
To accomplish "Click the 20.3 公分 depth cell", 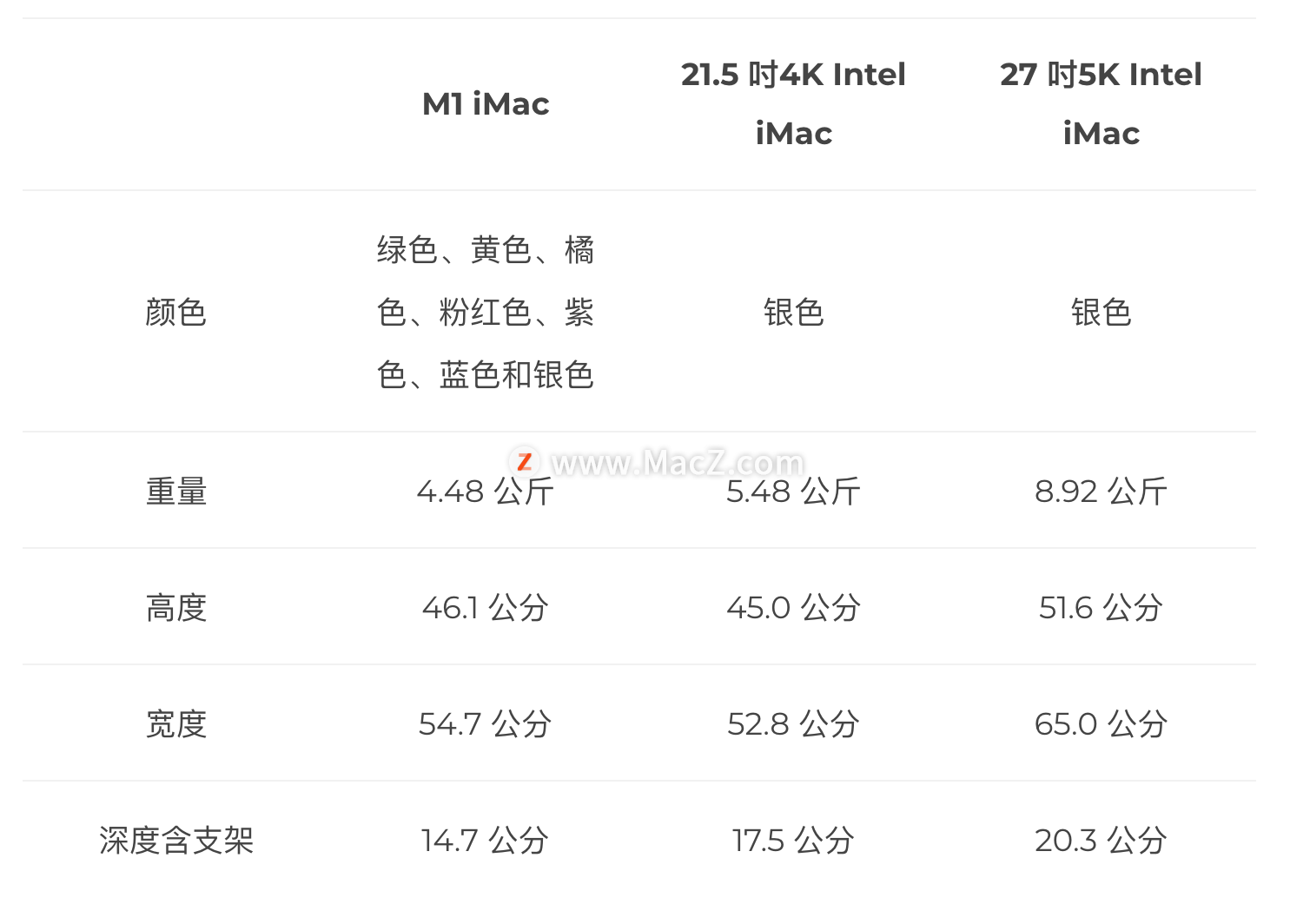I will coord(1101,841).
